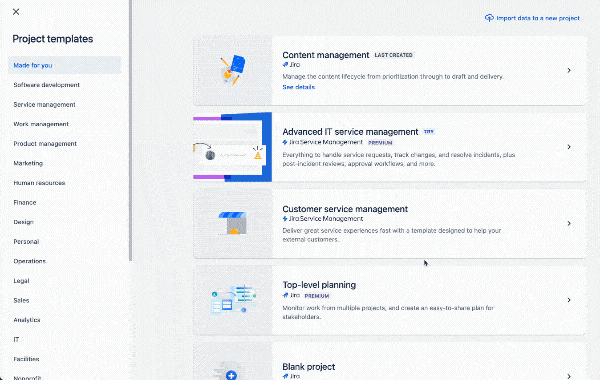Select the Marketing category
Screen dimensions: 600x380
point(28,163)
